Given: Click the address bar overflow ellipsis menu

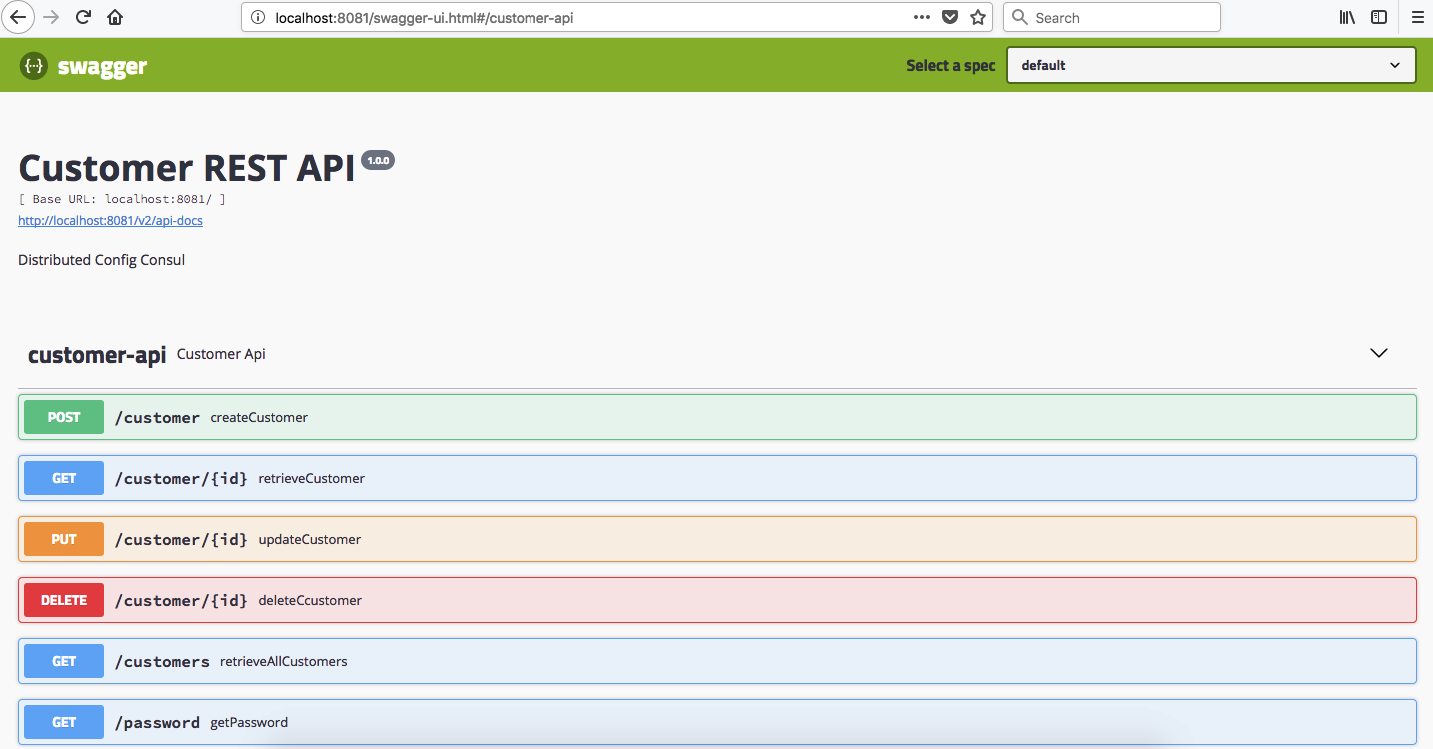Looking at the screenshot, I should coord(921,17).
